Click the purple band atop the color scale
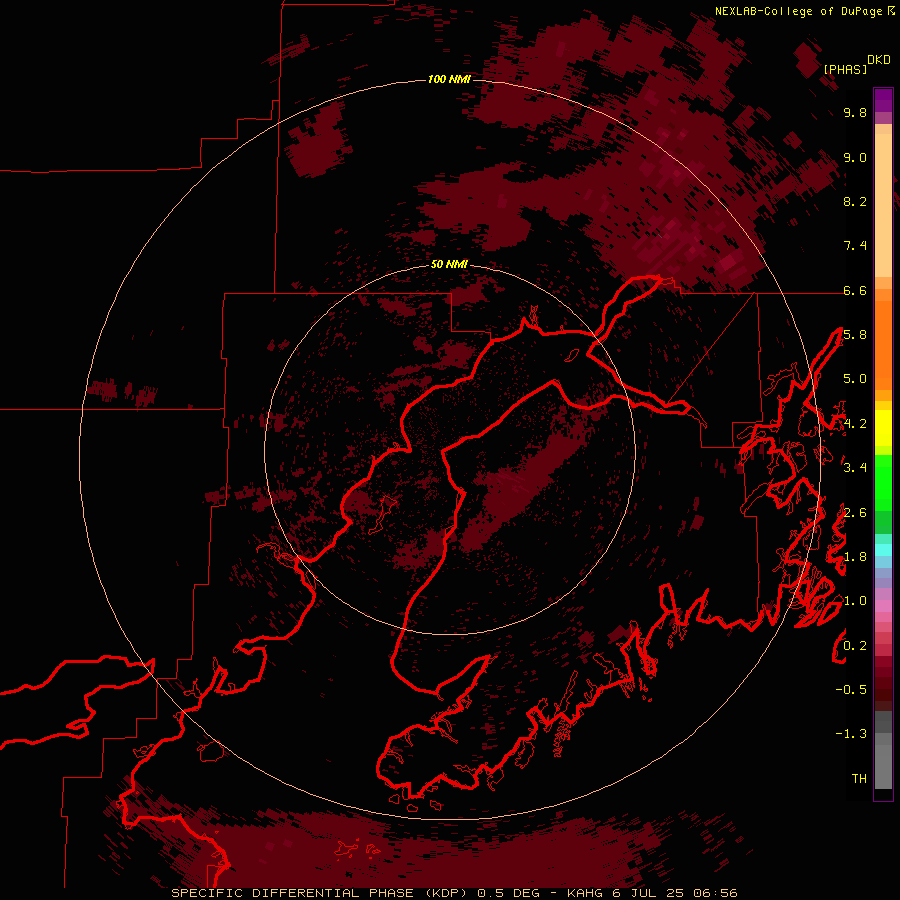This screenshot has width=900, height=900. [x=883, y=100]
